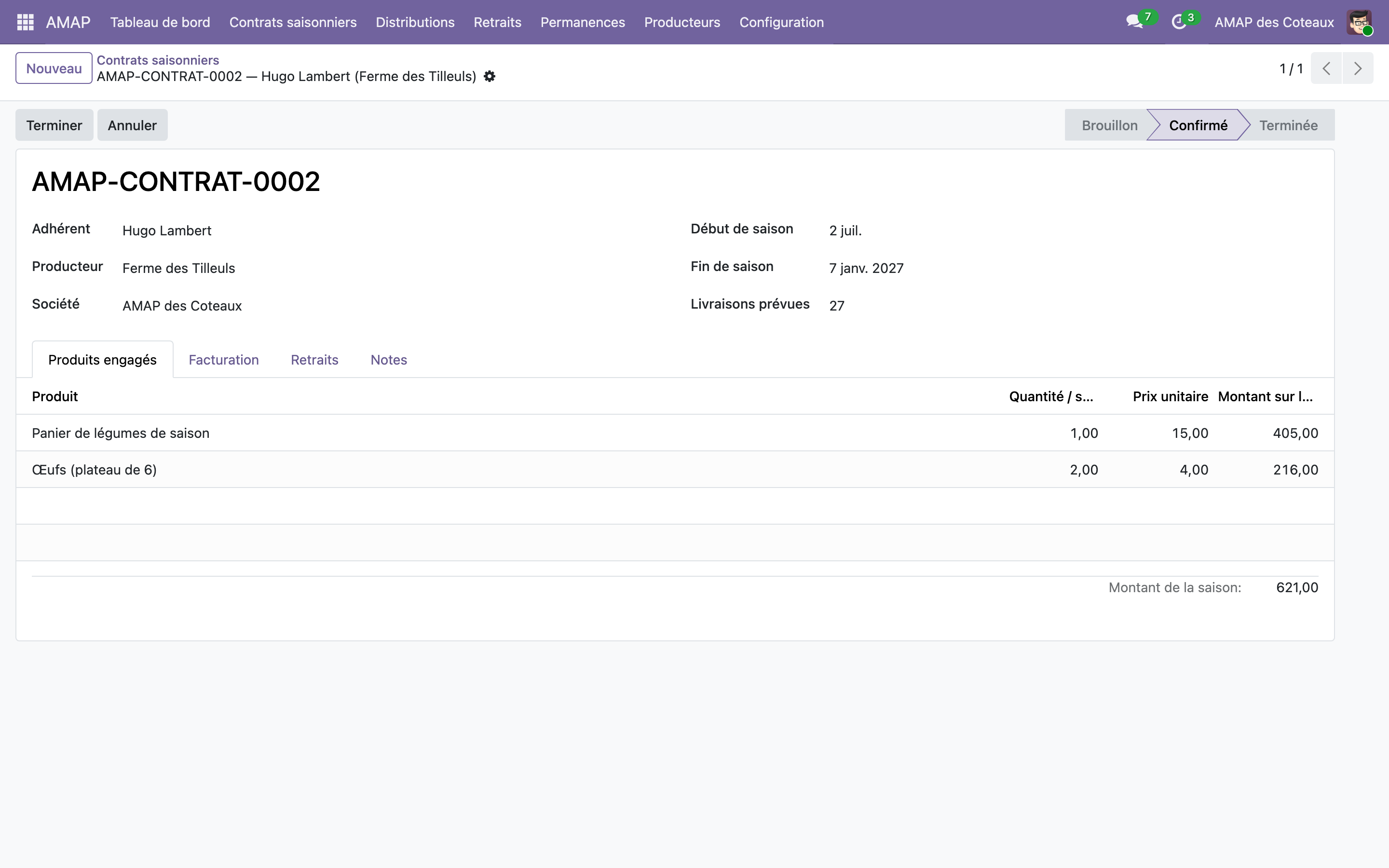Open the Œufs (plateau de 6) row
Viewport: 1389px width, 868px height.
[x=675, y=470]
